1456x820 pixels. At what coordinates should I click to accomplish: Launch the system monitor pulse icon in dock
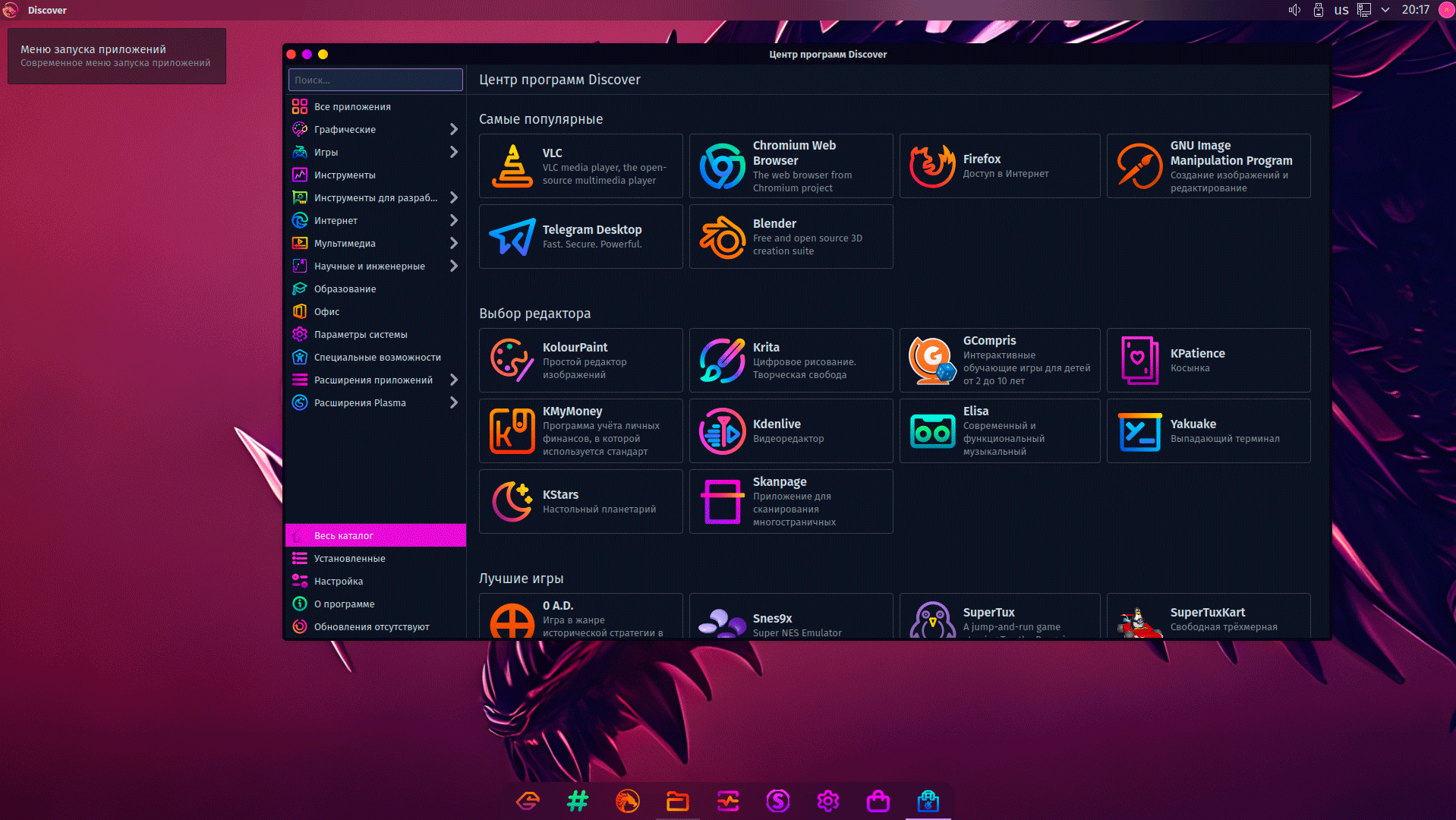click(728, 800)
